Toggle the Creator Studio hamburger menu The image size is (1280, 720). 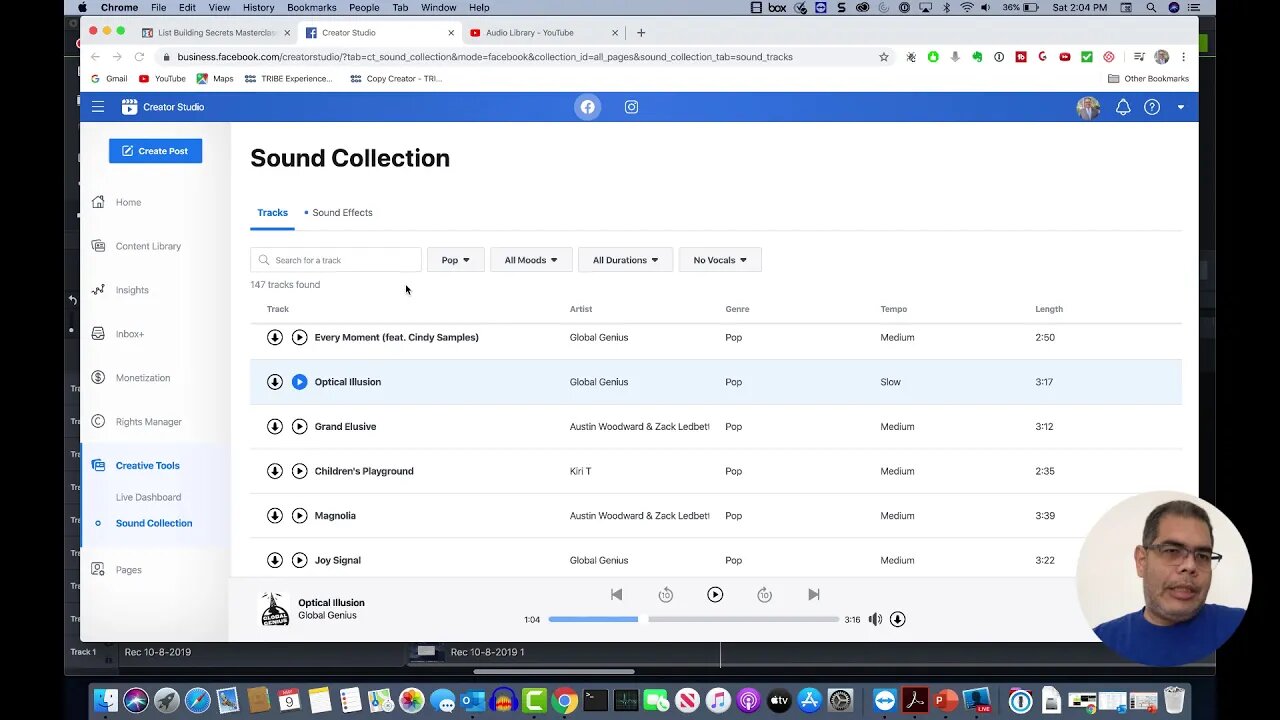[x=98, y=107]
